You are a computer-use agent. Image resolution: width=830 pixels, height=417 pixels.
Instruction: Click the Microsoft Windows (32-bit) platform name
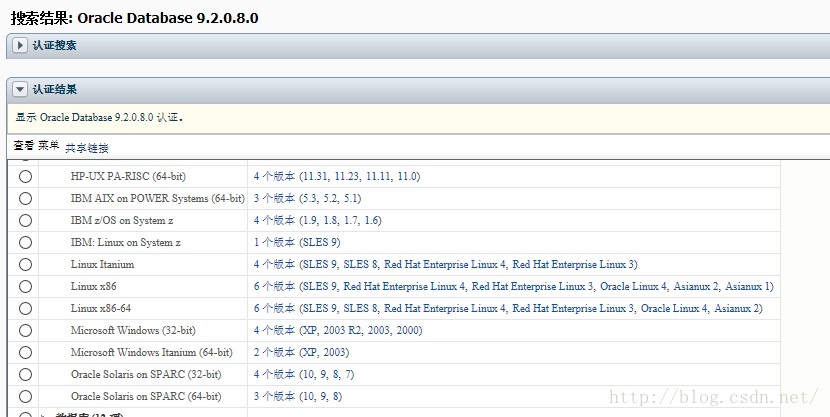133,330
